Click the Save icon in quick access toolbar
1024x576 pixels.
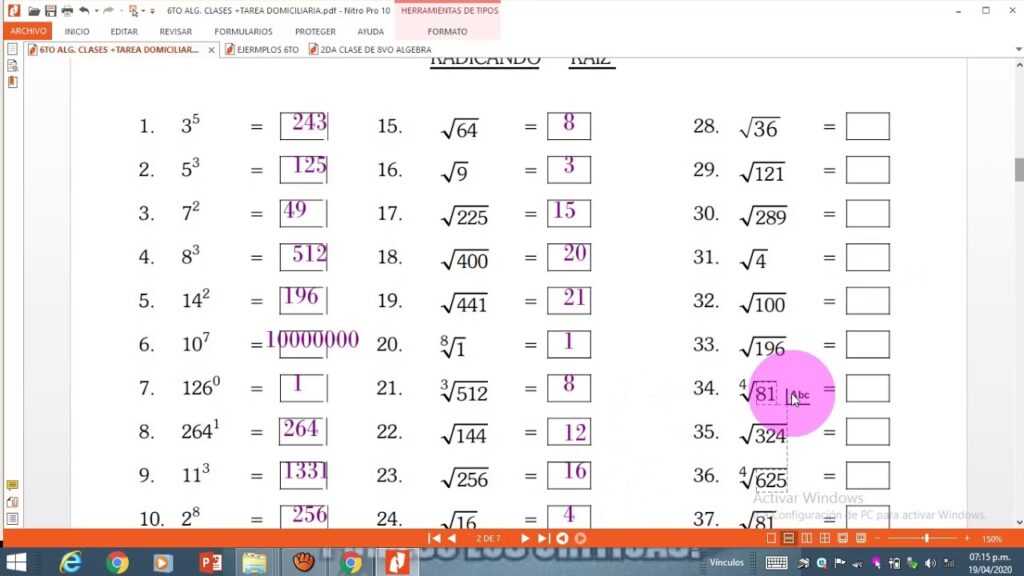click(x=51, y=10)
